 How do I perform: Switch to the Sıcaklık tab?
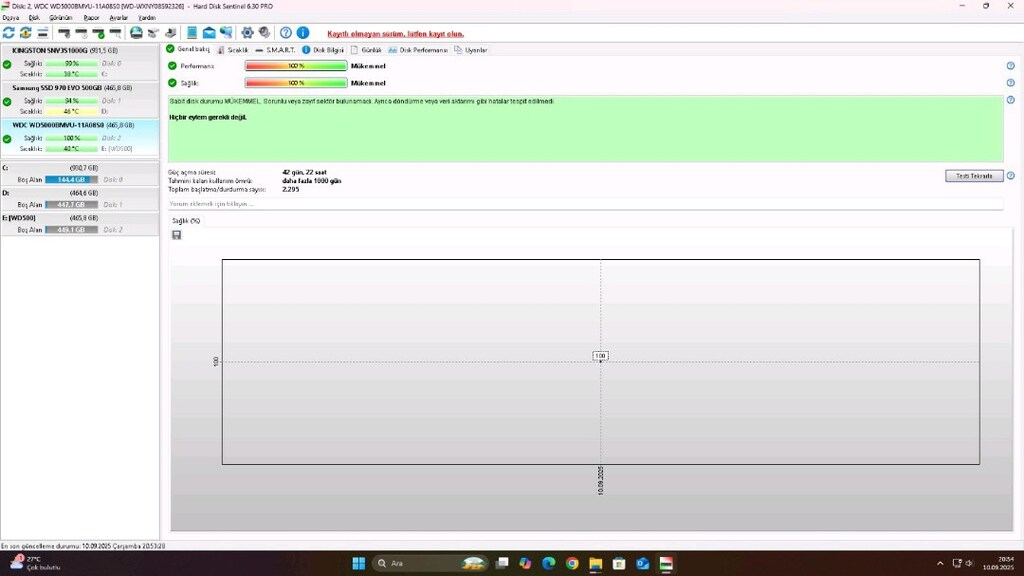click(232, 50)
